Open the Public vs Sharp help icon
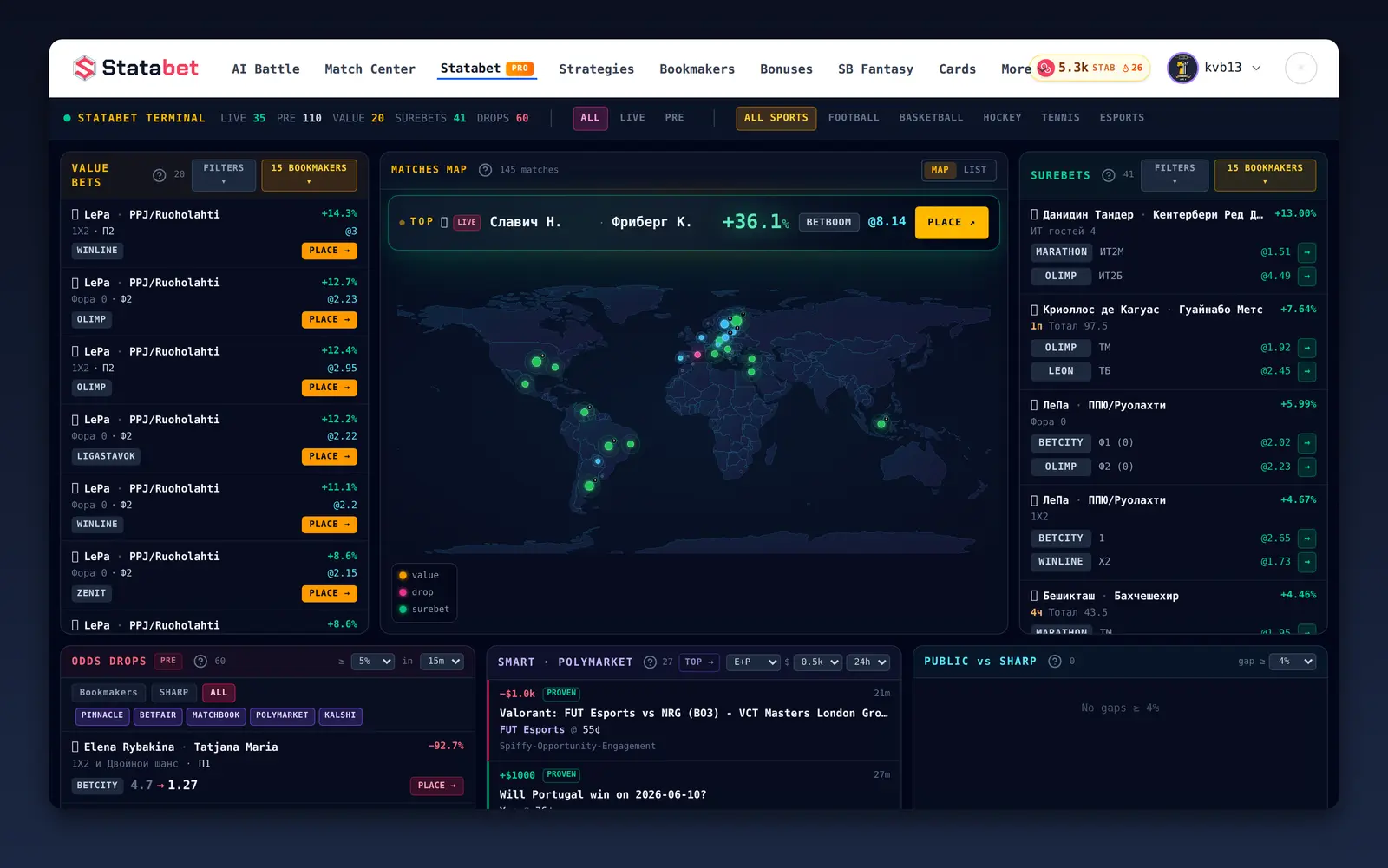The width and height of the screenshot is (1388, 868). pos(1055,662)
